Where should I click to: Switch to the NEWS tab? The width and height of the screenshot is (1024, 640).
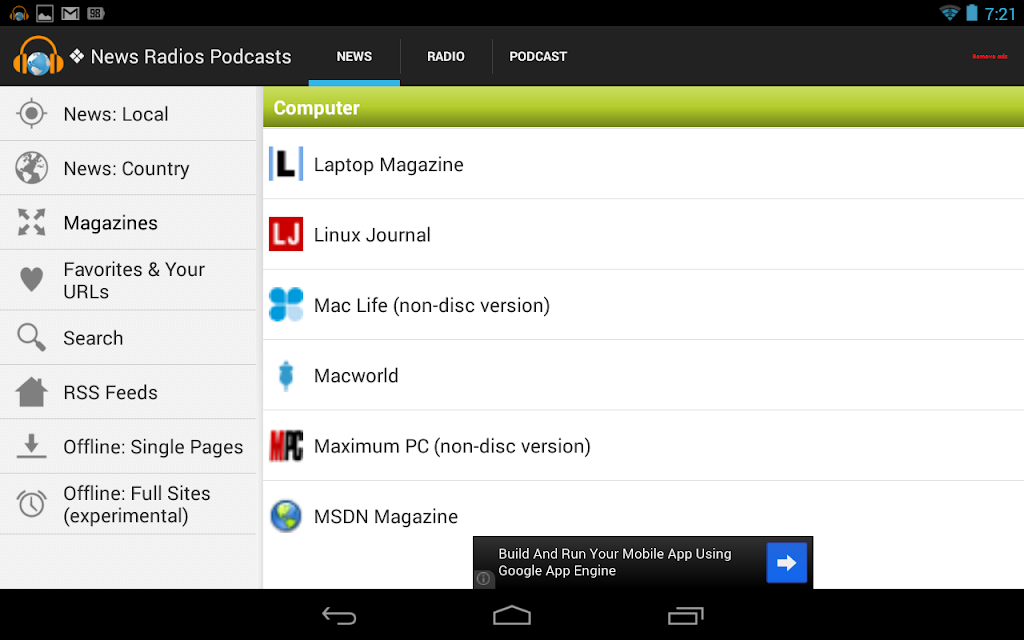[354, 56]
